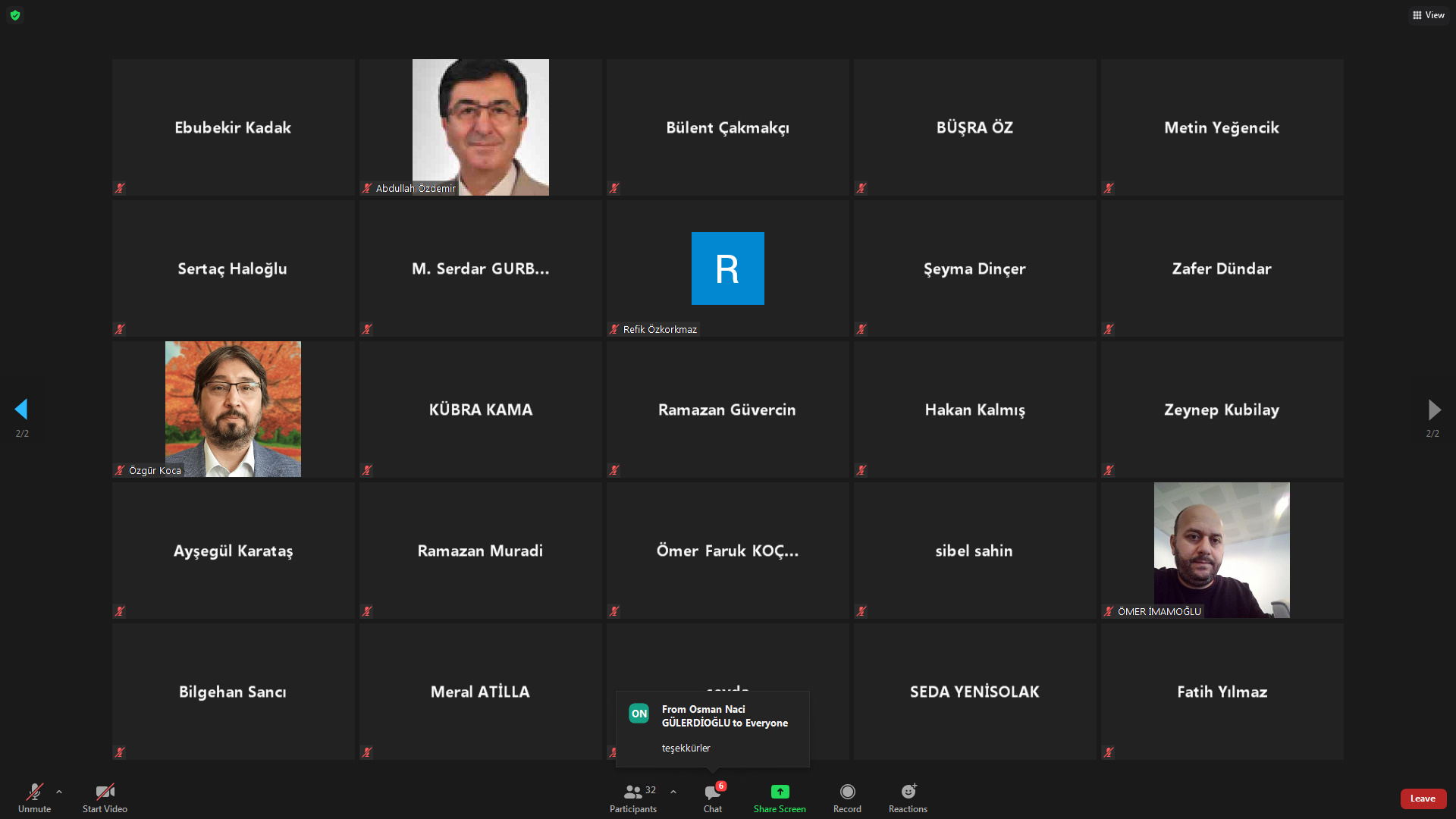This screenshot has width=1456, height=819.
Task: Click the Share Screen icon
Action: pos(780,792)
